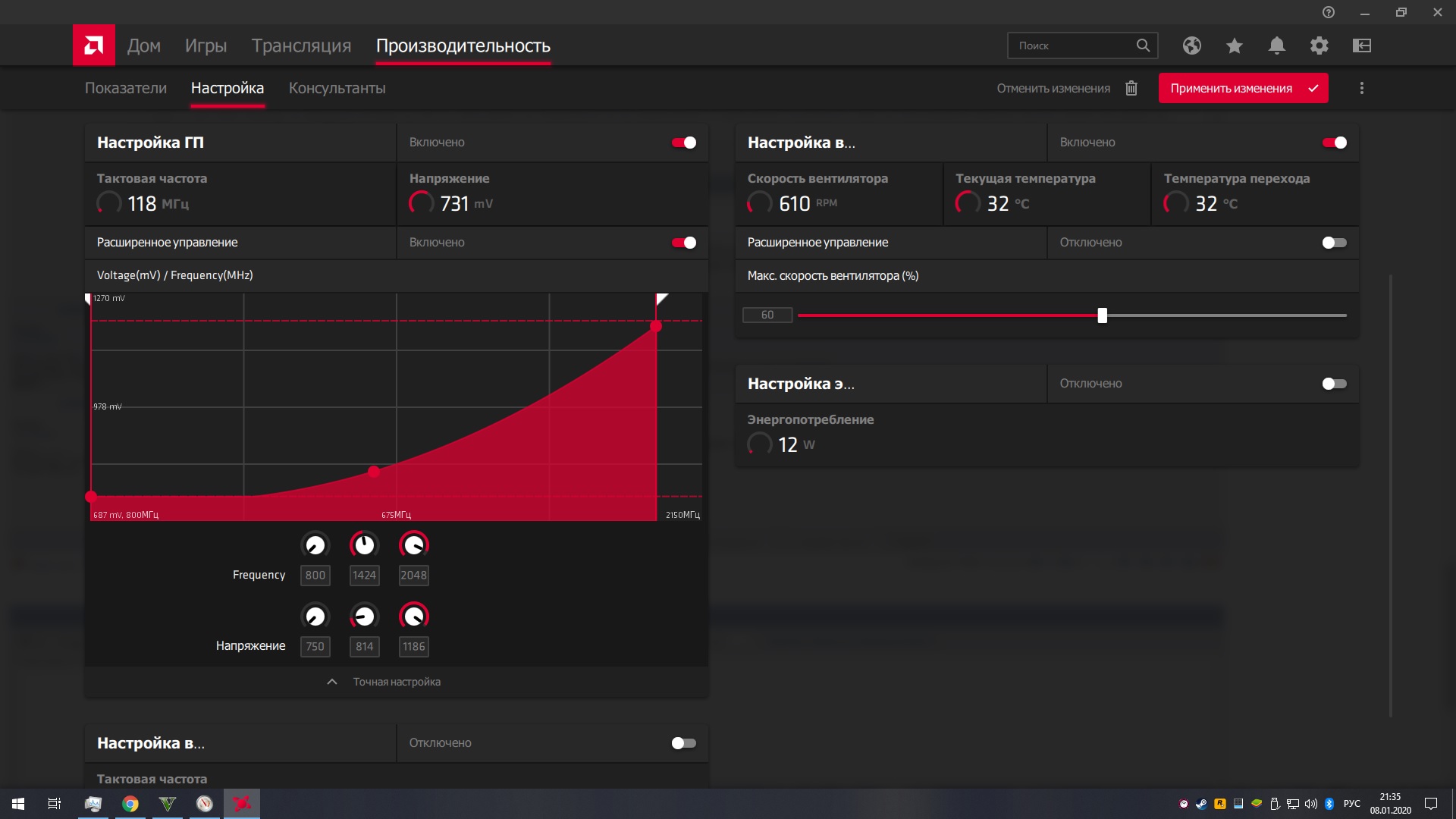Click the trash icon to discard changes
1456x819 pixels.
point(1131,89)
